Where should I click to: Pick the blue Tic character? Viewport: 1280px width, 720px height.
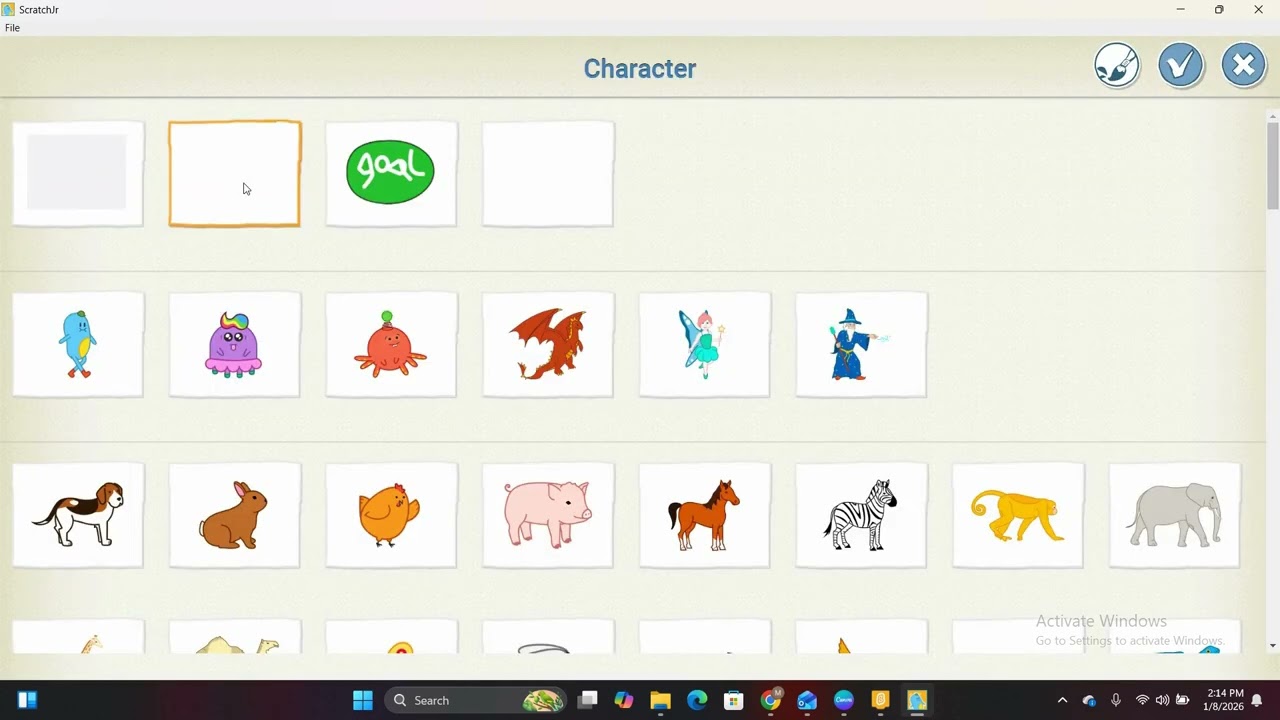pyautogui.click(x=78, y=344)
